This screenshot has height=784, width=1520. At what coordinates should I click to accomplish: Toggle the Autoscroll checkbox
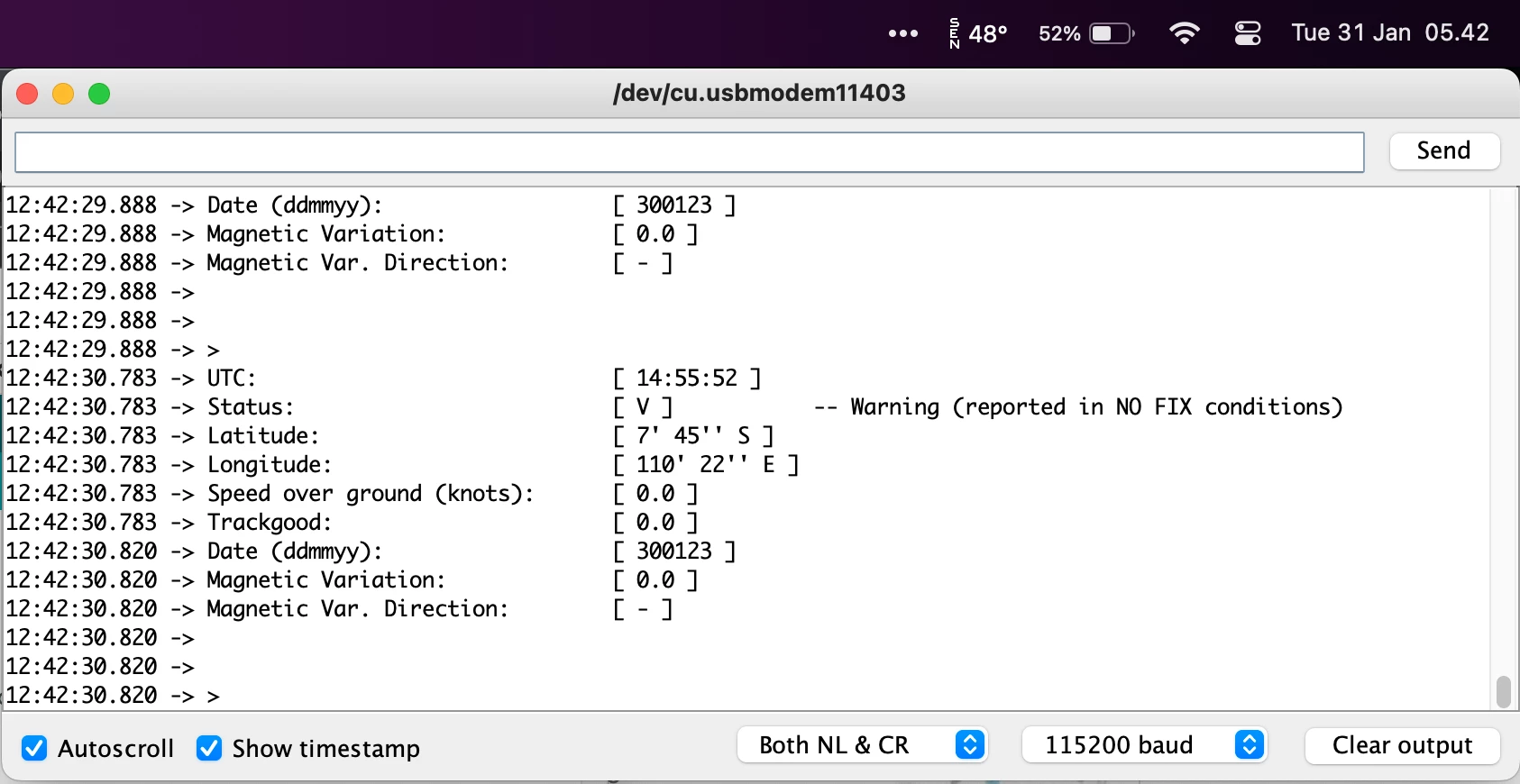(34, 748)
